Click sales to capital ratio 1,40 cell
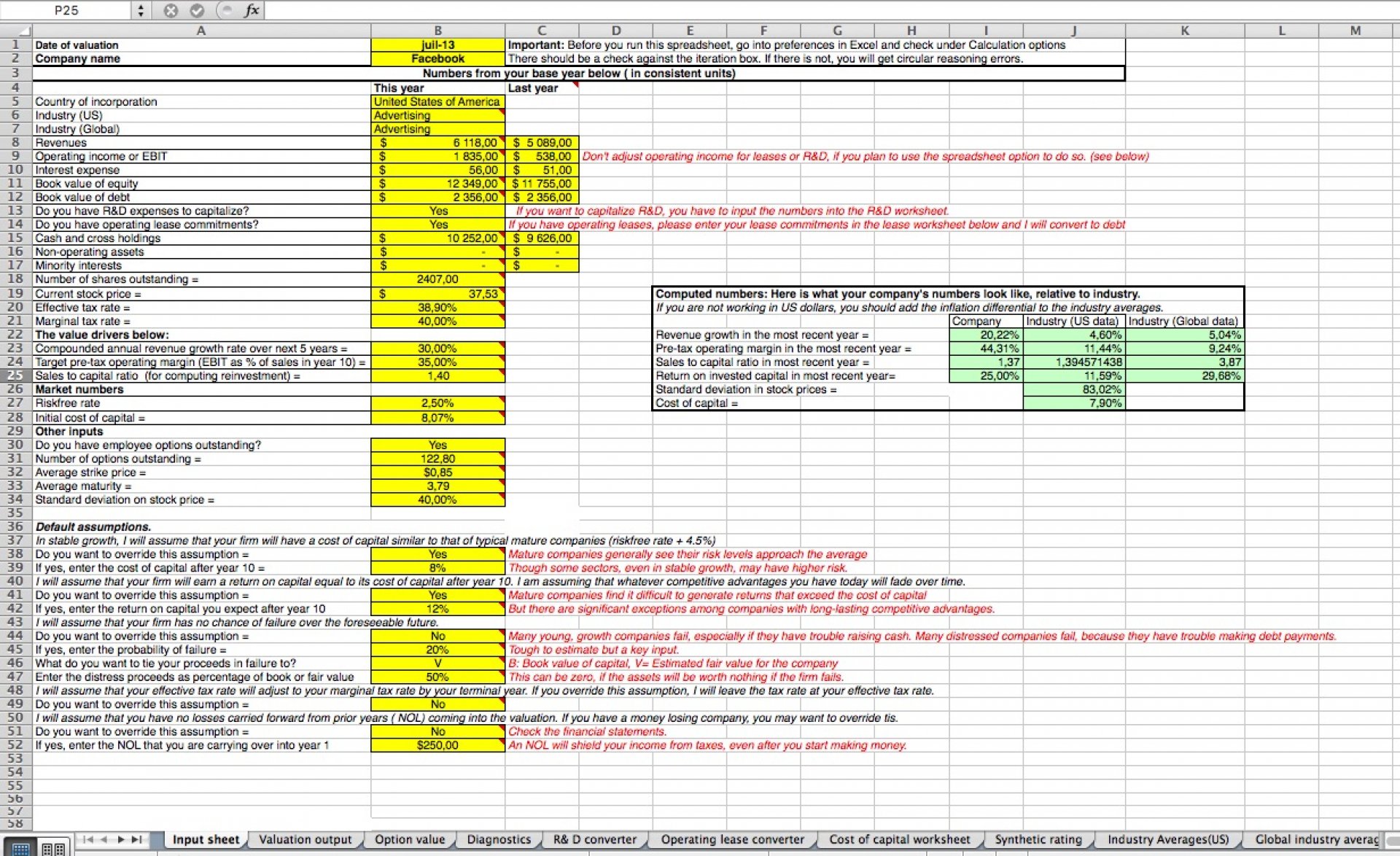 pyautogui.click(x=437, y=376)
